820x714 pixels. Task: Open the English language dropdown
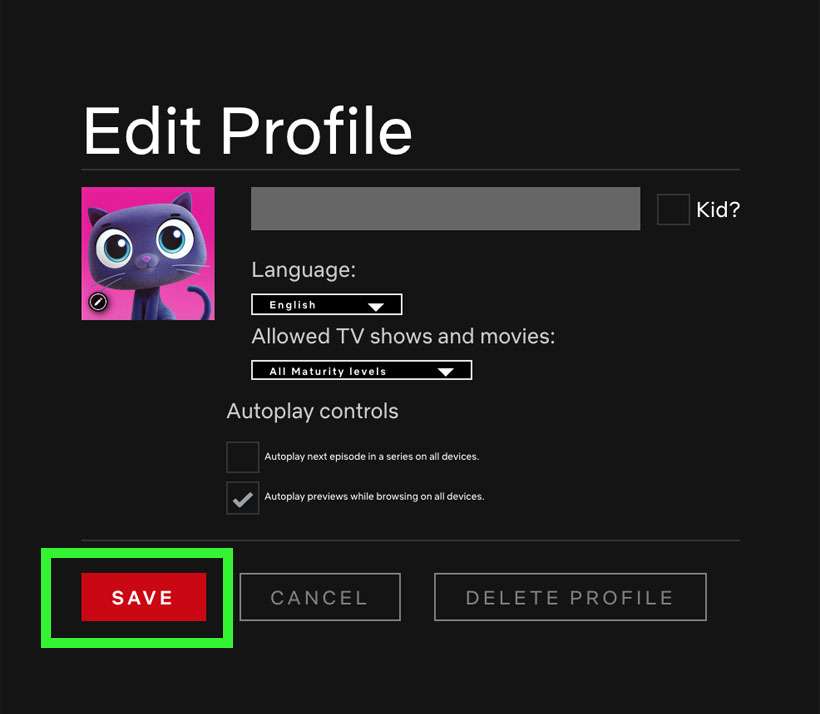[x=326, y=305]
